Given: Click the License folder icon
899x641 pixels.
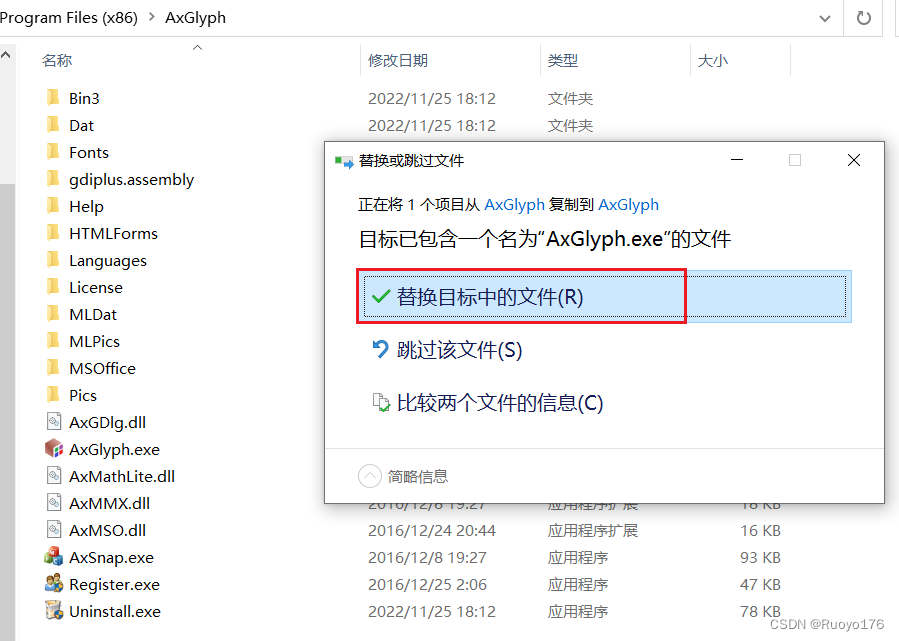Looking at the screenshot, I should (x=53, y=287).
